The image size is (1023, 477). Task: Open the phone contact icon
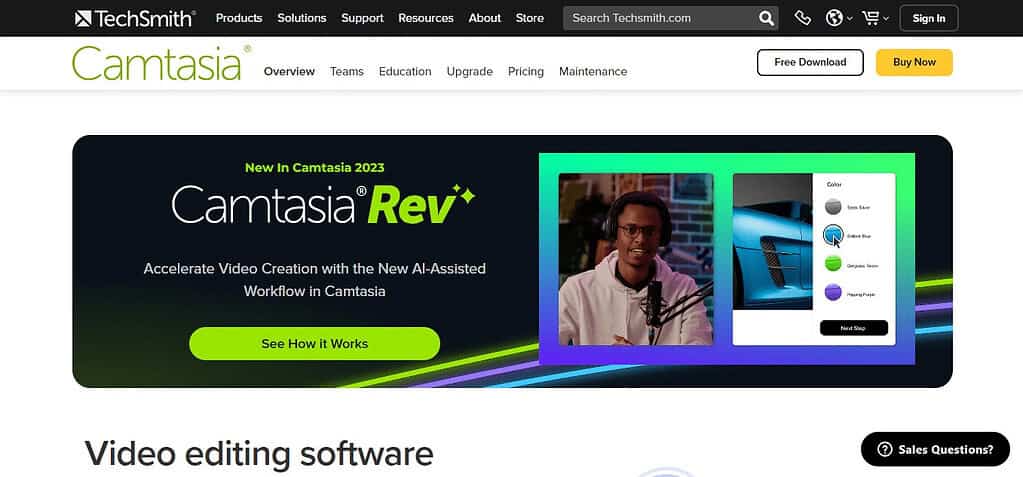pos(803,18)
